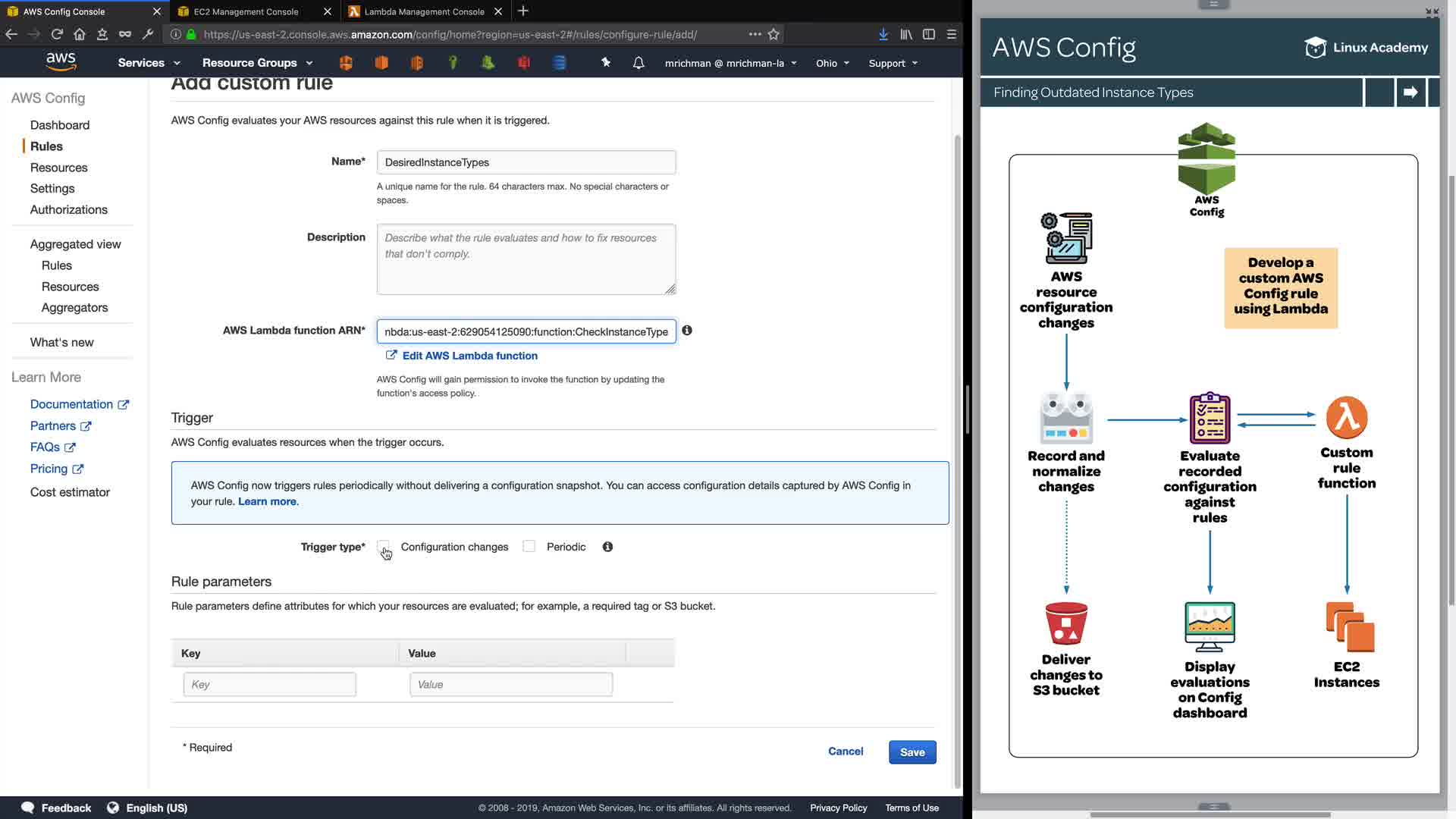1456x819 pixels.
Task: Open the Ohio region dropdown
Action: click(x=832, y=63)
